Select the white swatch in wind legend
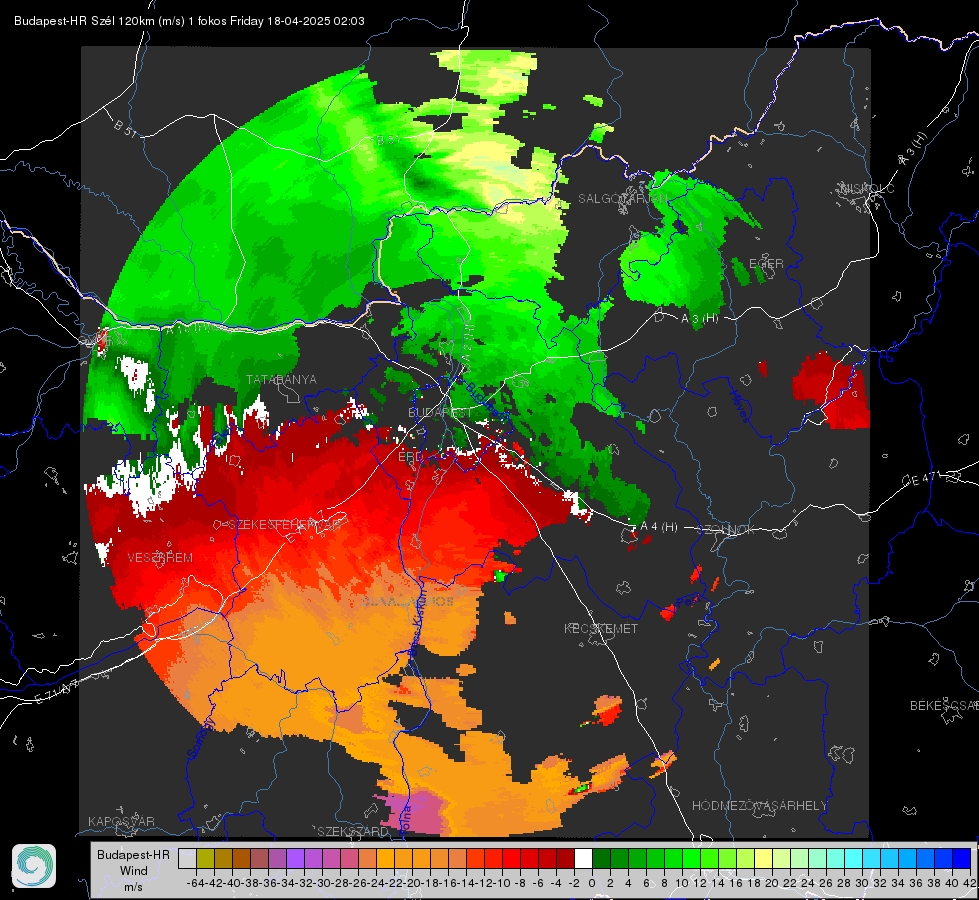Viewport: 979px width, 900px height. coord(583,859)
